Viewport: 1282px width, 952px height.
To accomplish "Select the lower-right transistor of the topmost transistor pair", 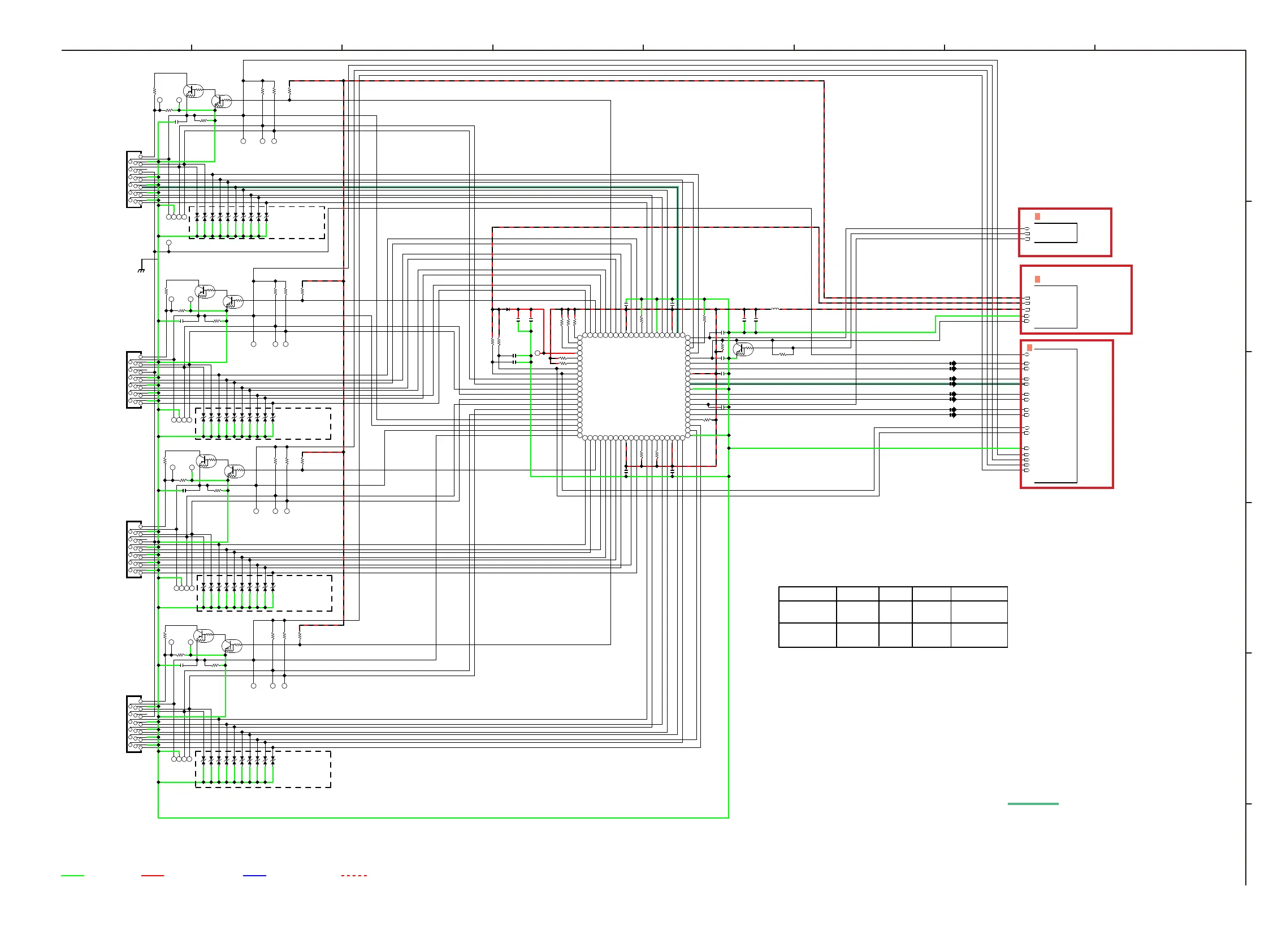I will point(222,101).
